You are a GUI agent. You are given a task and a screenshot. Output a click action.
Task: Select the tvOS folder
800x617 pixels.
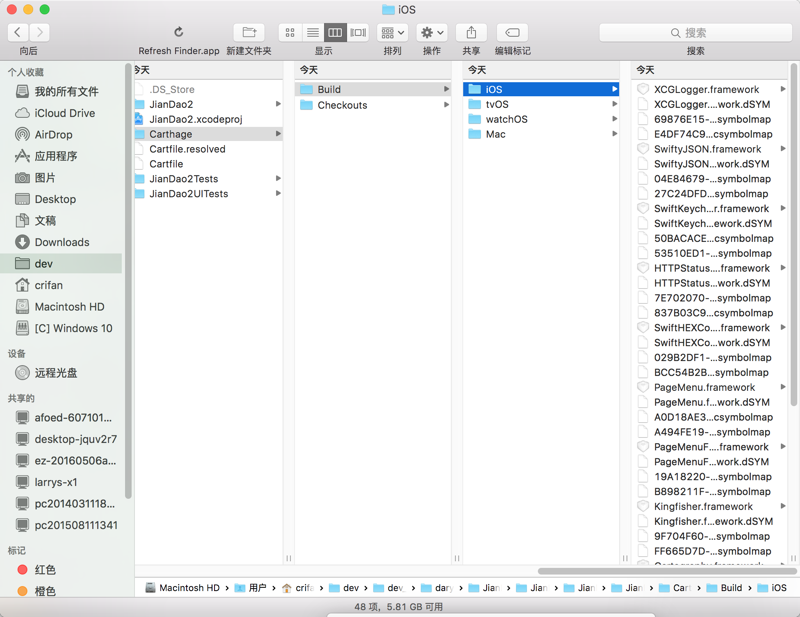(x=541, y=104)
